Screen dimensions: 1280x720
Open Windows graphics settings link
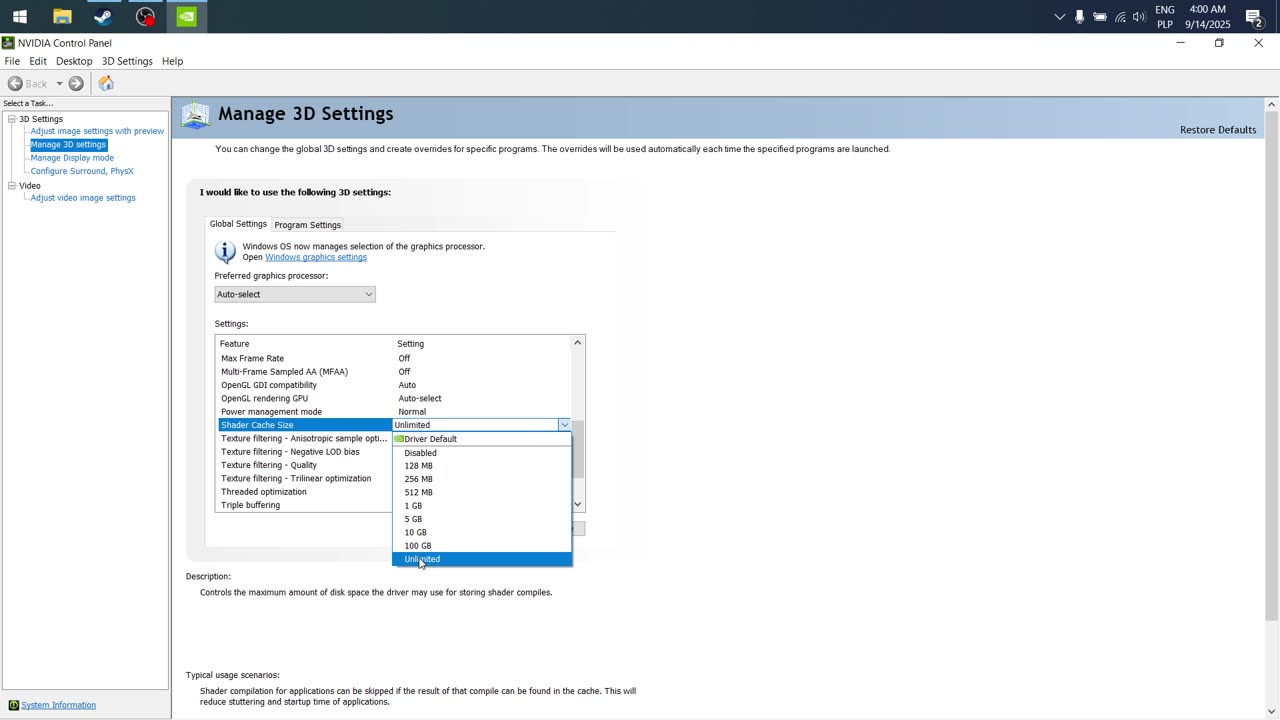point(316,257)
